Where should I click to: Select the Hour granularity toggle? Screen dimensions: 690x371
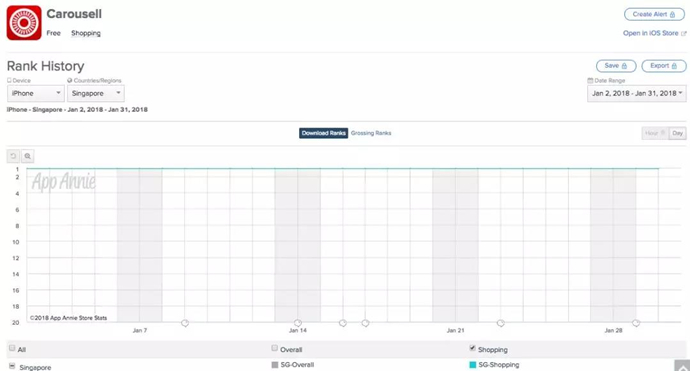coord(655,133)
